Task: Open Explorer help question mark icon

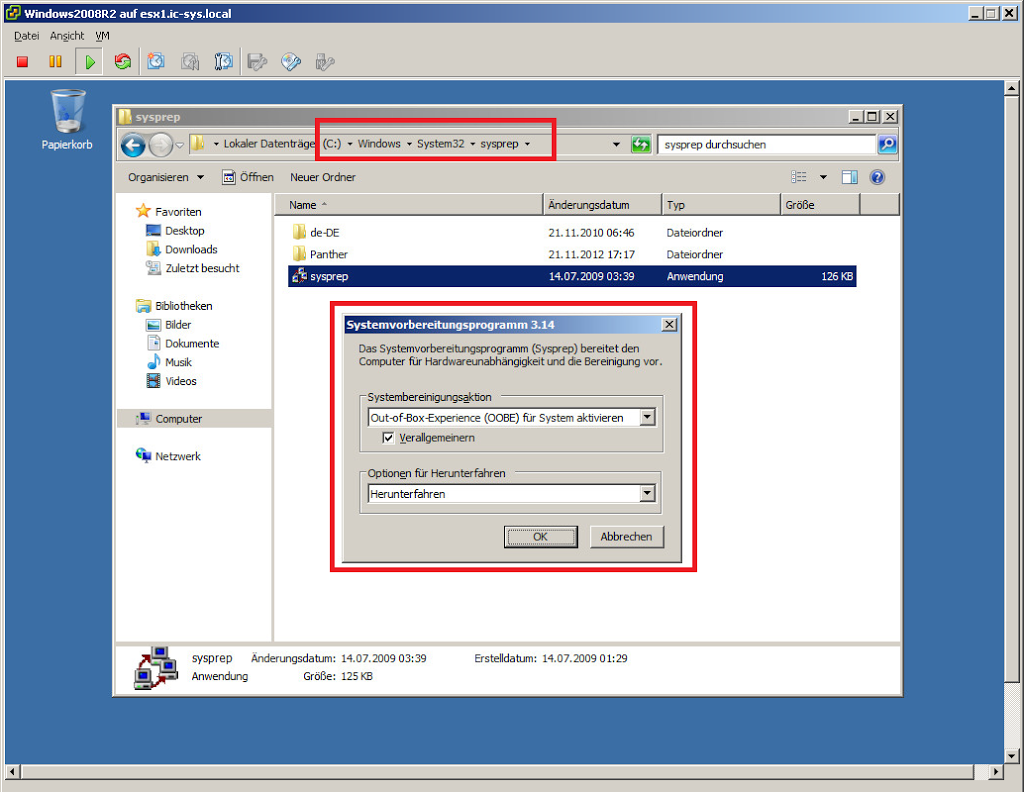Action: point(877,177)
